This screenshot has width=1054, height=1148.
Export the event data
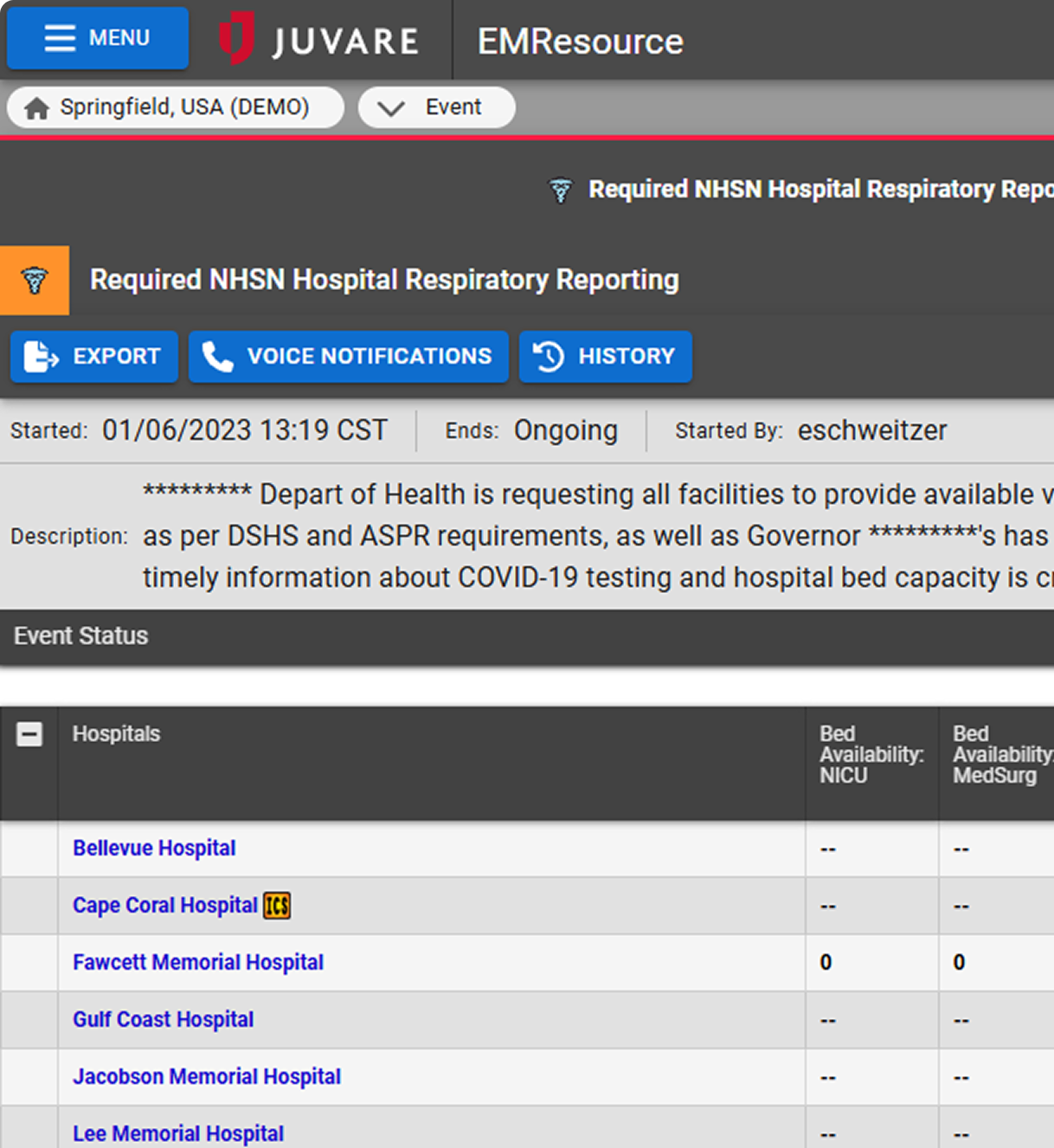pos(94,357)
